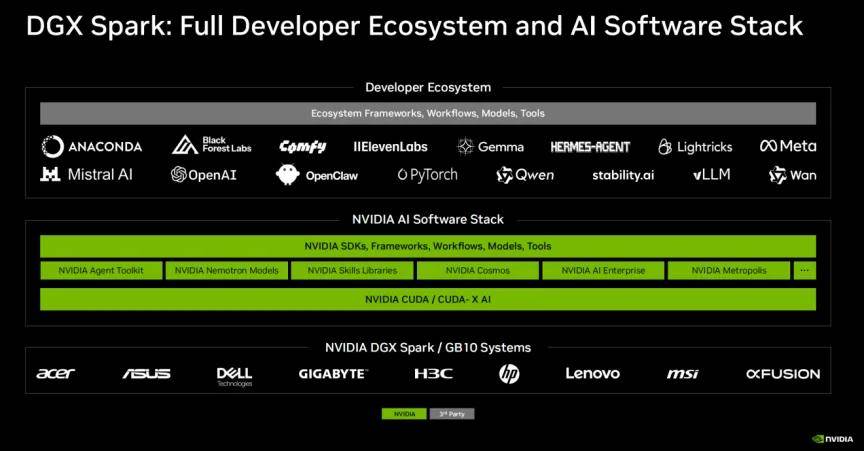This screenshot has width=864, height=451.
Task: Select the Meta logo
Action: (x=788, y=146)
